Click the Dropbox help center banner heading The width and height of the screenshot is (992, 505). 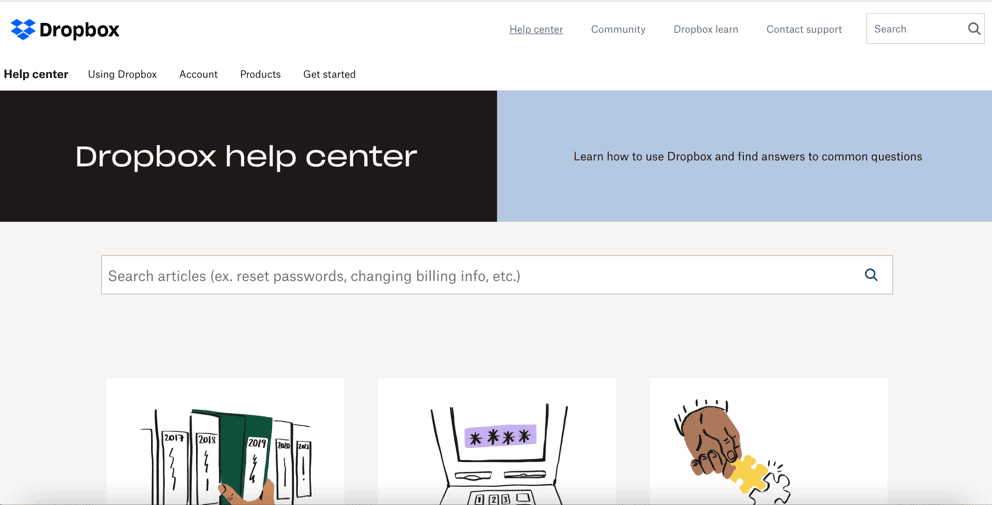pos(246,156)
